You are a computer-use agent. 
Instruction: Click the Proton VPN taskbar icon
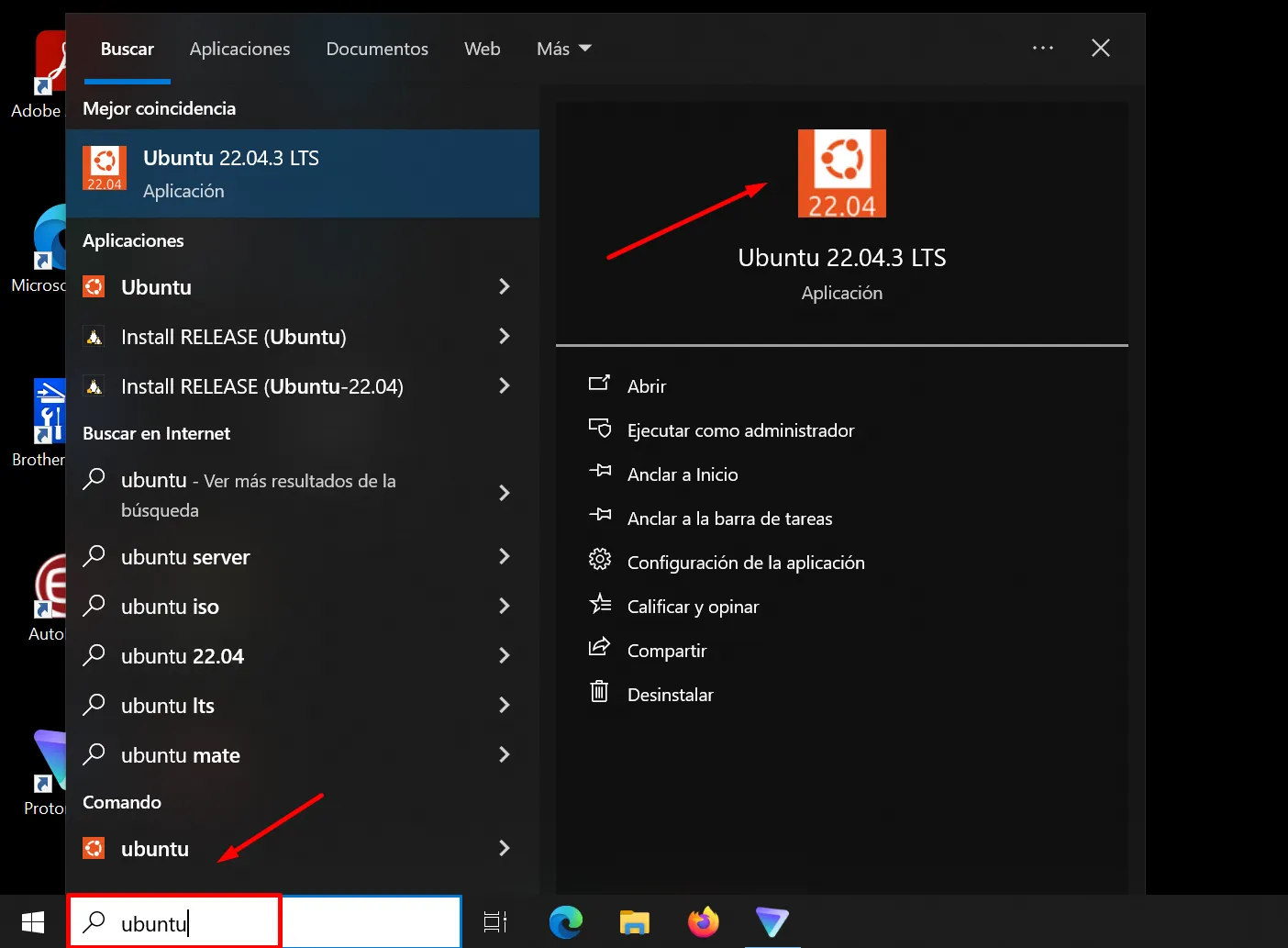[x=772, y=921]
